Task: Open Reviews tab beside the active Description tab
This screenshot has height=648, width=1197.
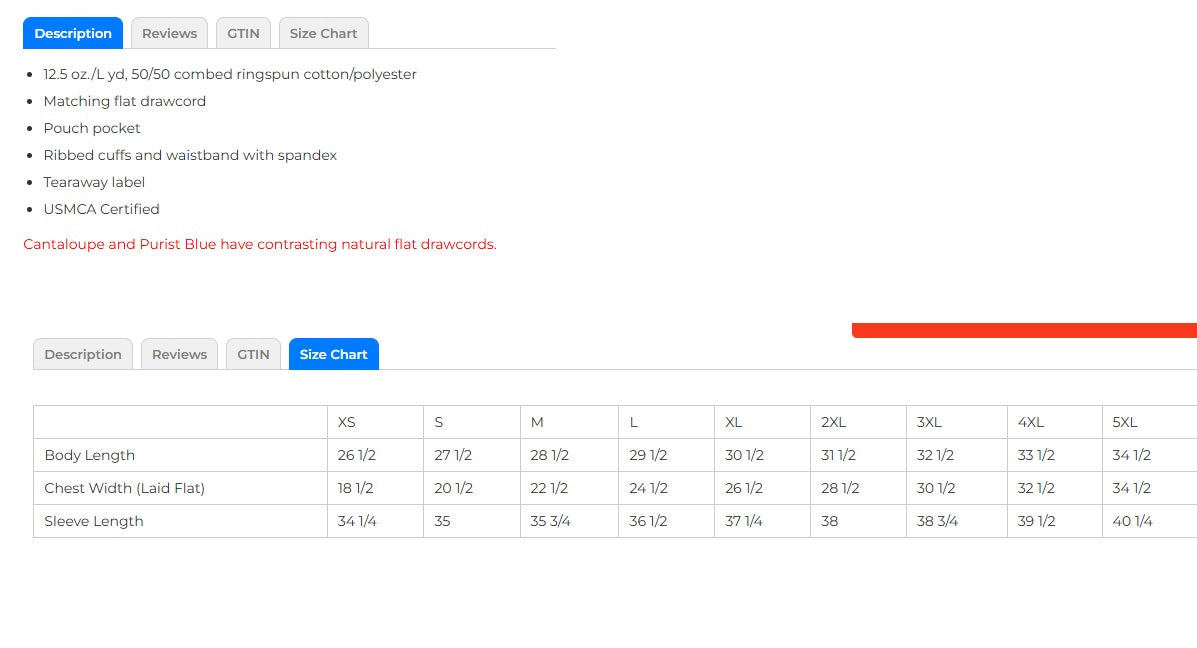Action: (x=169, y=33)
